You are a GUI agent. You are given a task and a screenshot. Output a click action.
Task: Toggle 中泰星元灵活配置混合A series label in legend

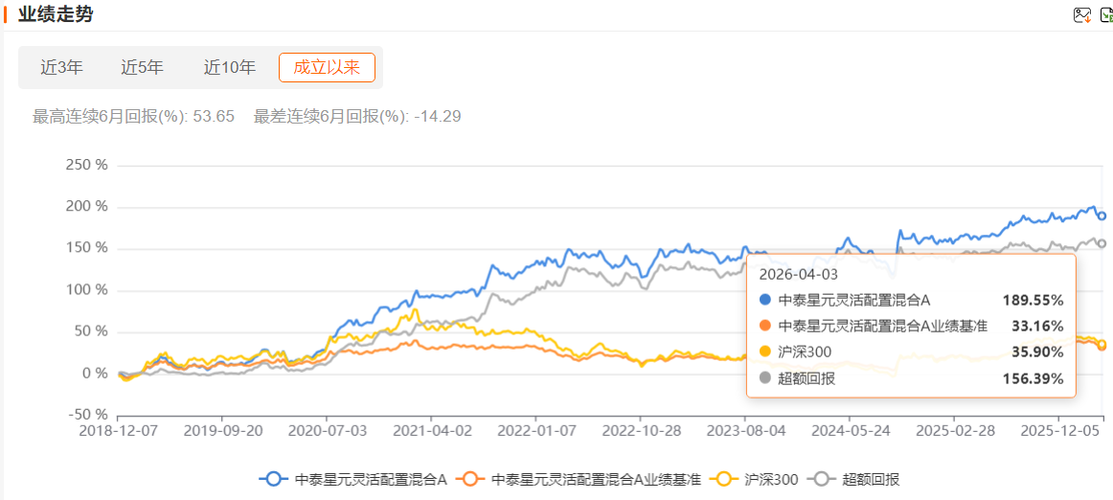(370, 479)
